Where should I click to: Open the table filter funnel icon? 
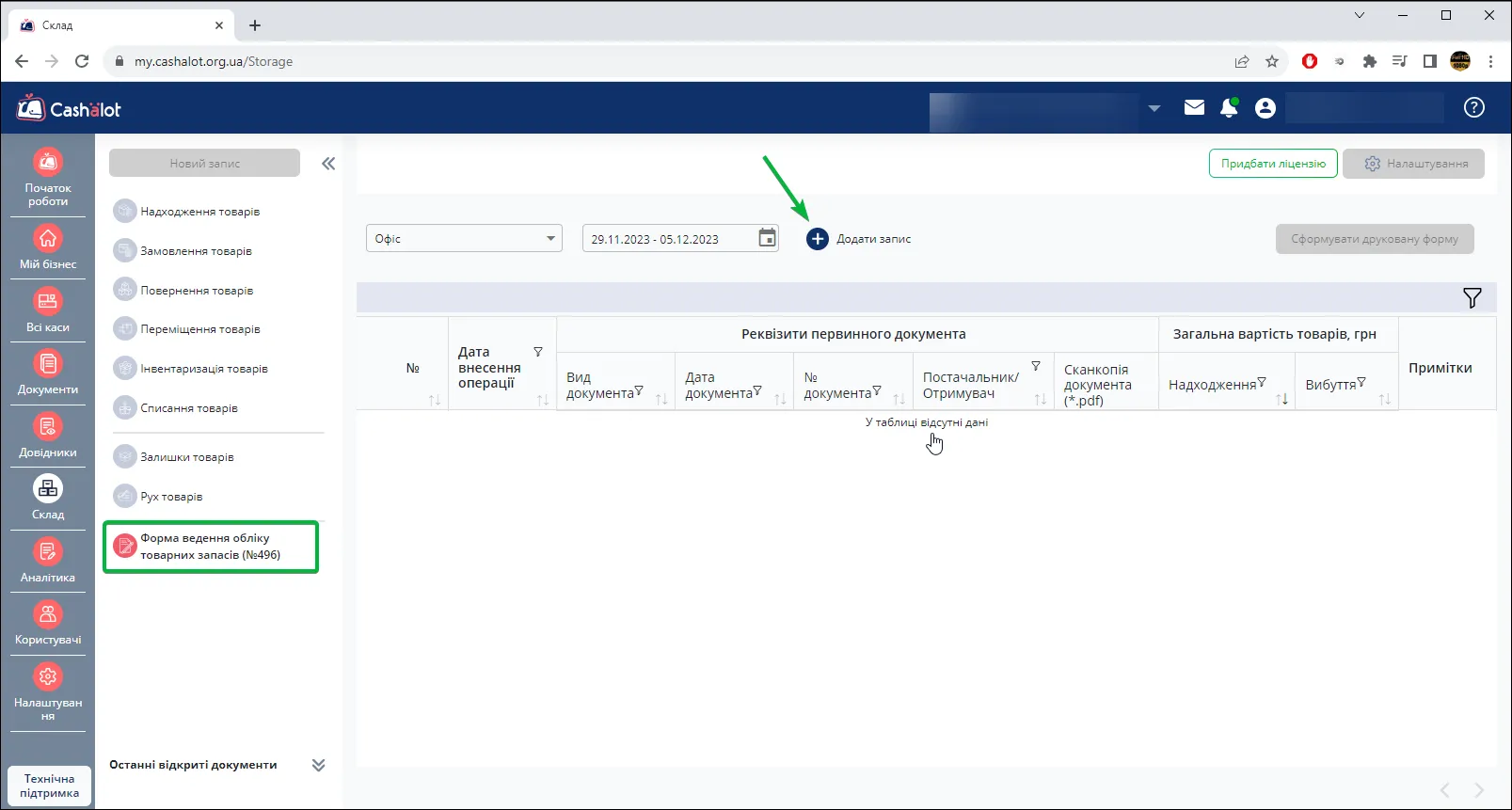pyautogui.click(x=1472, y=298)
